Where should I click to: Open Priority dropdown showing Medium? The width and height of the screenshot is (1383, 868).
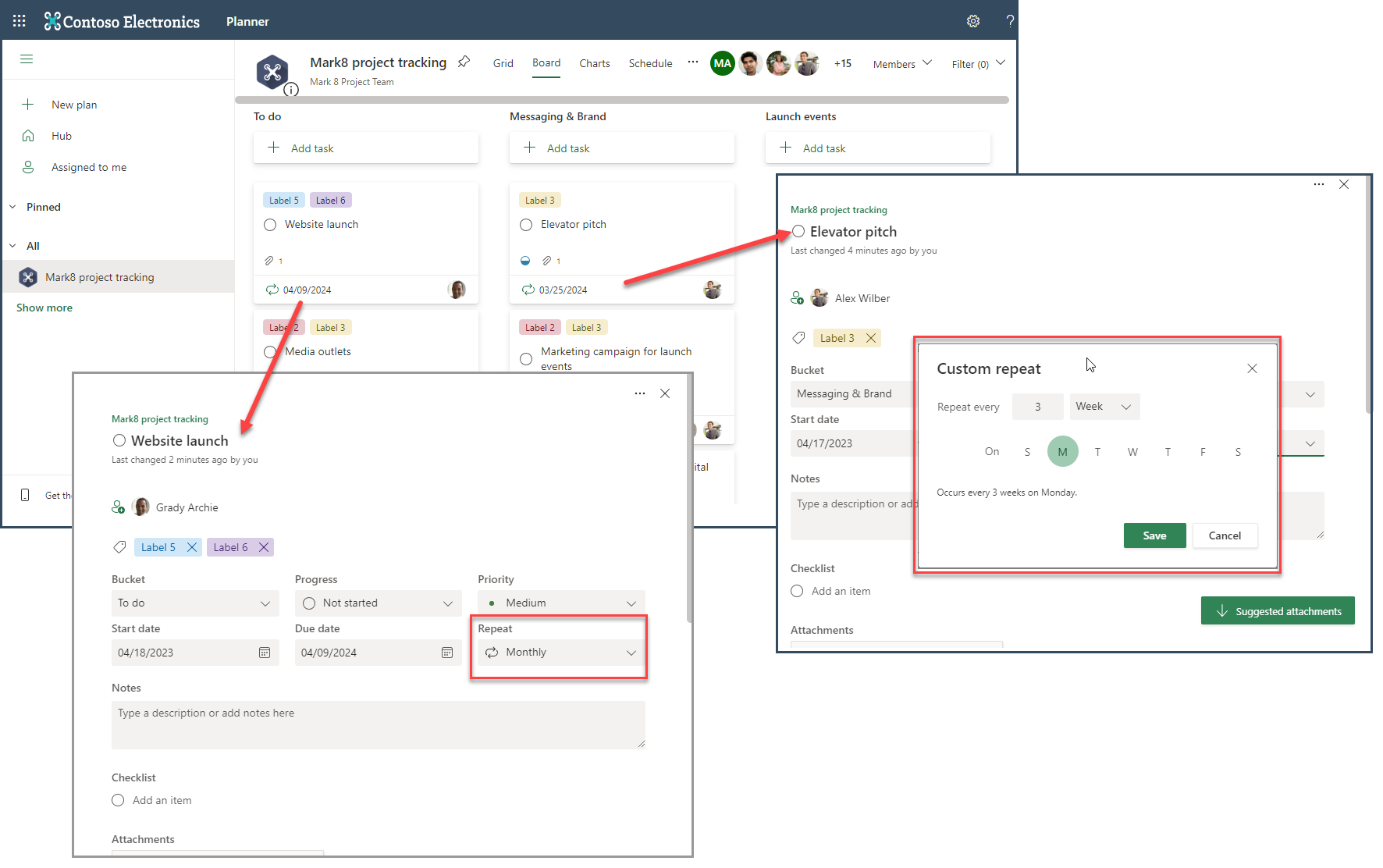(x=561, y=603)
